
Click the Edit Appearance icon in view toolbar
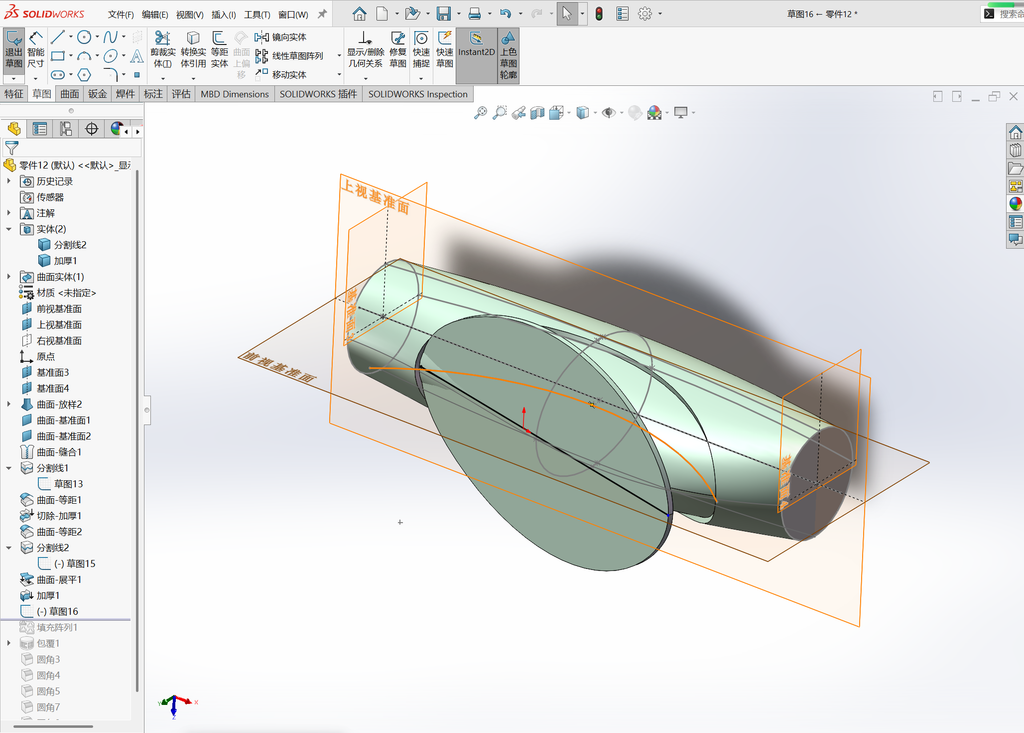pyautogui.click(x=635, y=113)
